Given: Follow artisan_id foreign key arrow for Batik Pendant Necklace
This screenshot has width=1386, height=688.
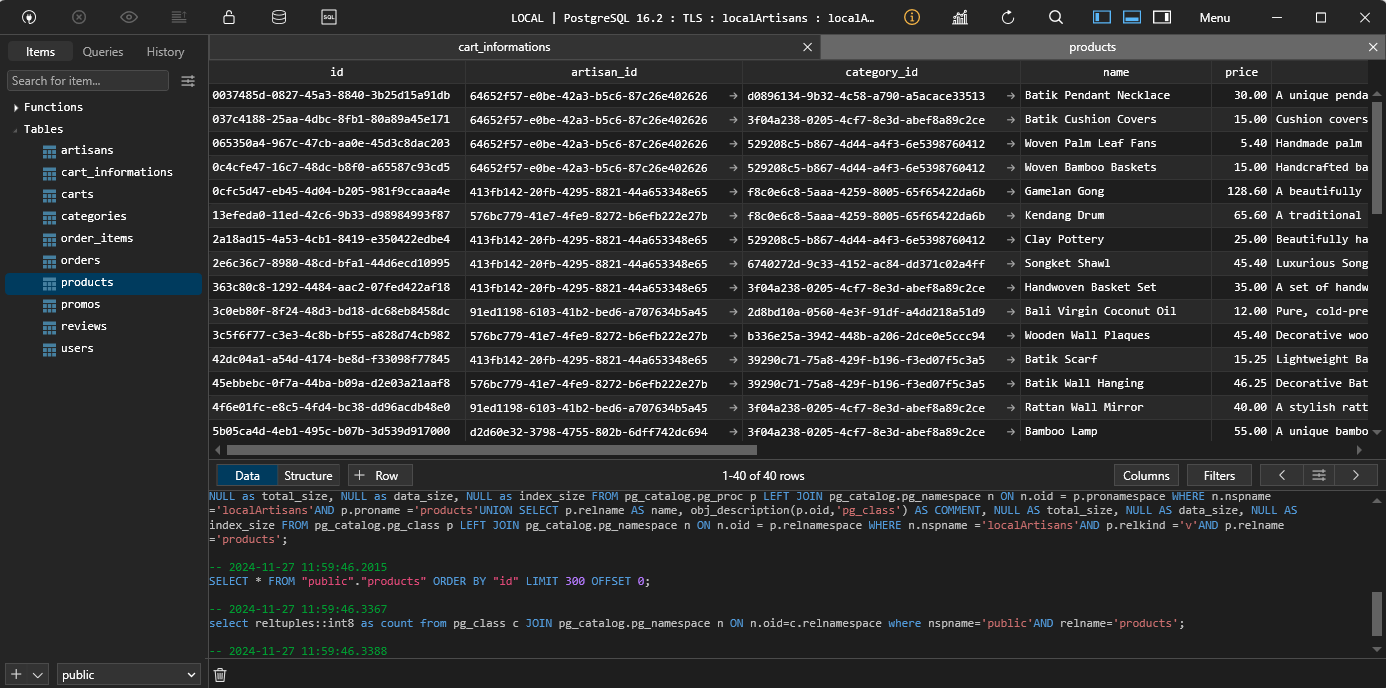Looking at the screenshot, I should 733,96.
